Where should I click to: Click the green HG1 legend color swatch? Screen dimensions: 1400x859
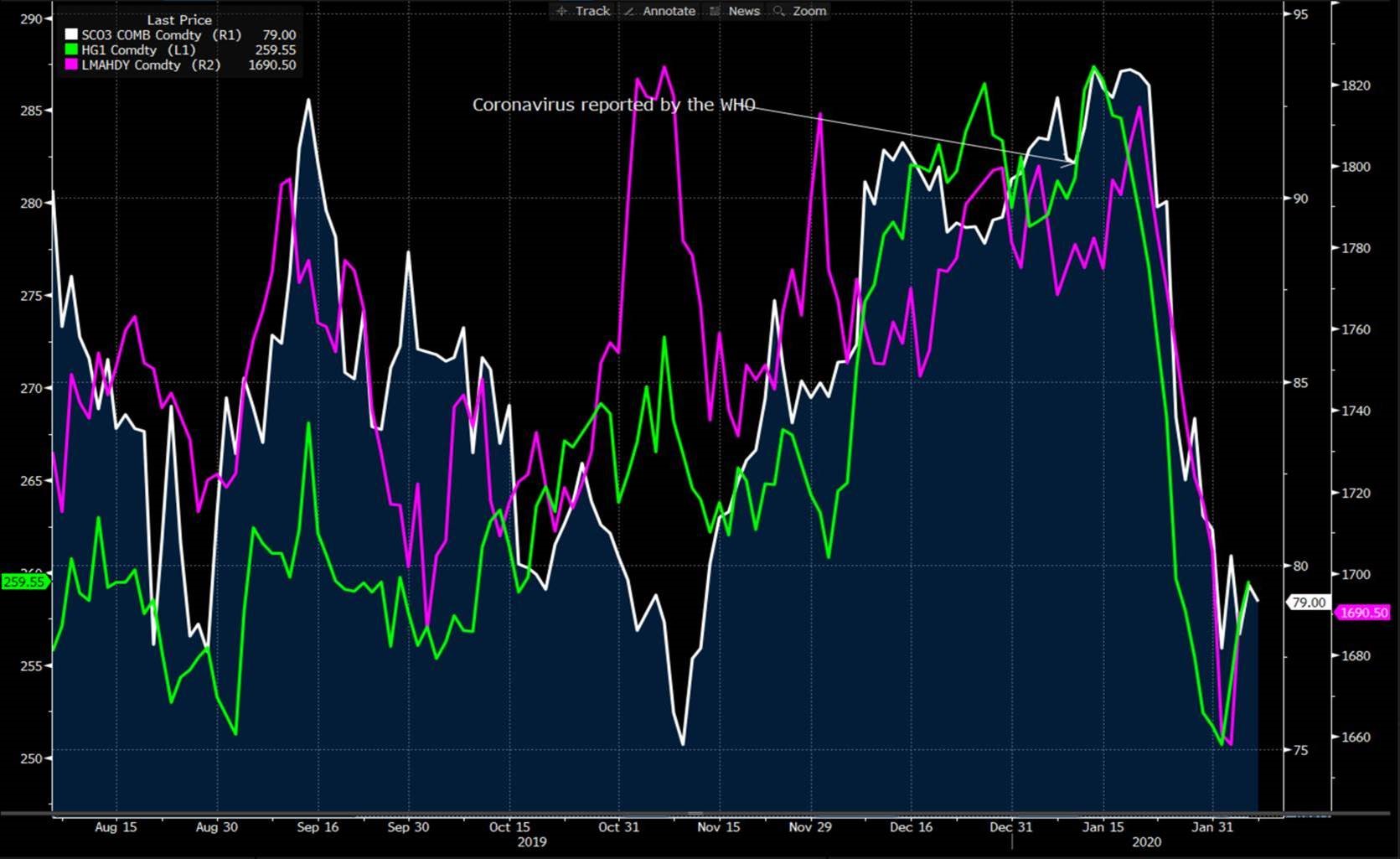(72, 50)
